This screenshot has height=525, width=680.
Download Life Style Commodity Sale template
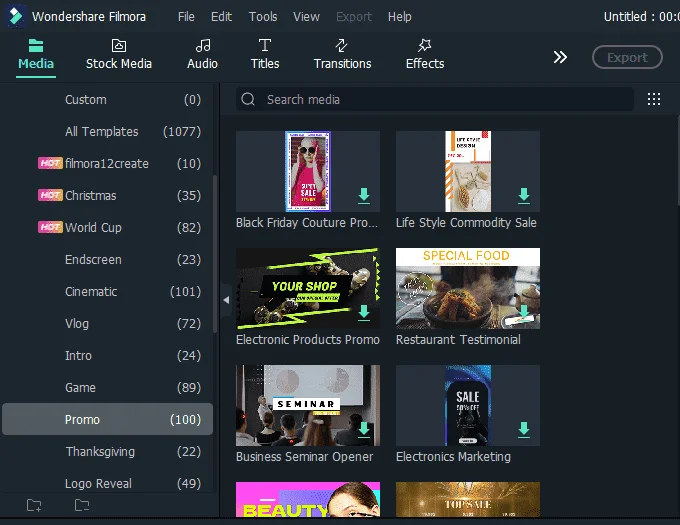coord(524,196)
